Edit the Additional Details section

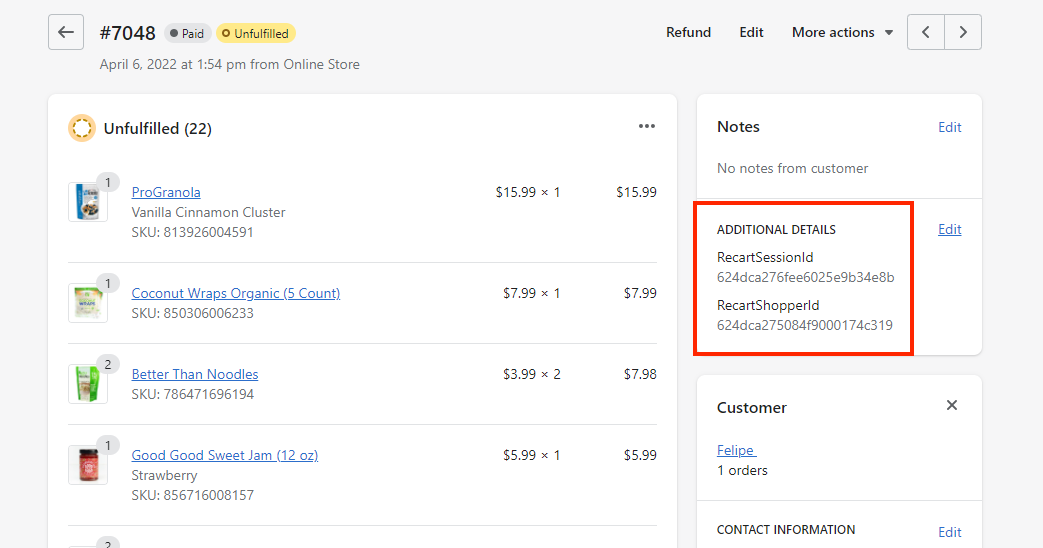coord(949,229)
